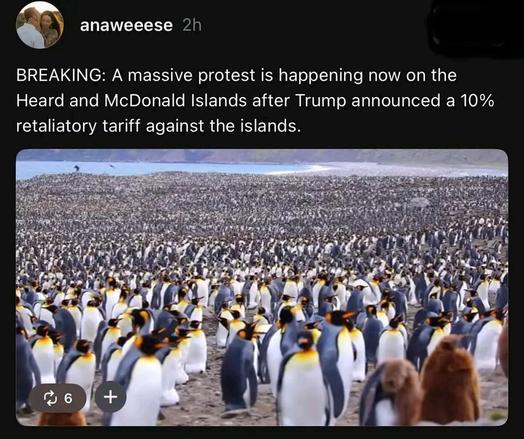Image resolution: width=524 pixels, height=439 pixels.
Task: Tap the words massive protest
Action: coord(191,76)
